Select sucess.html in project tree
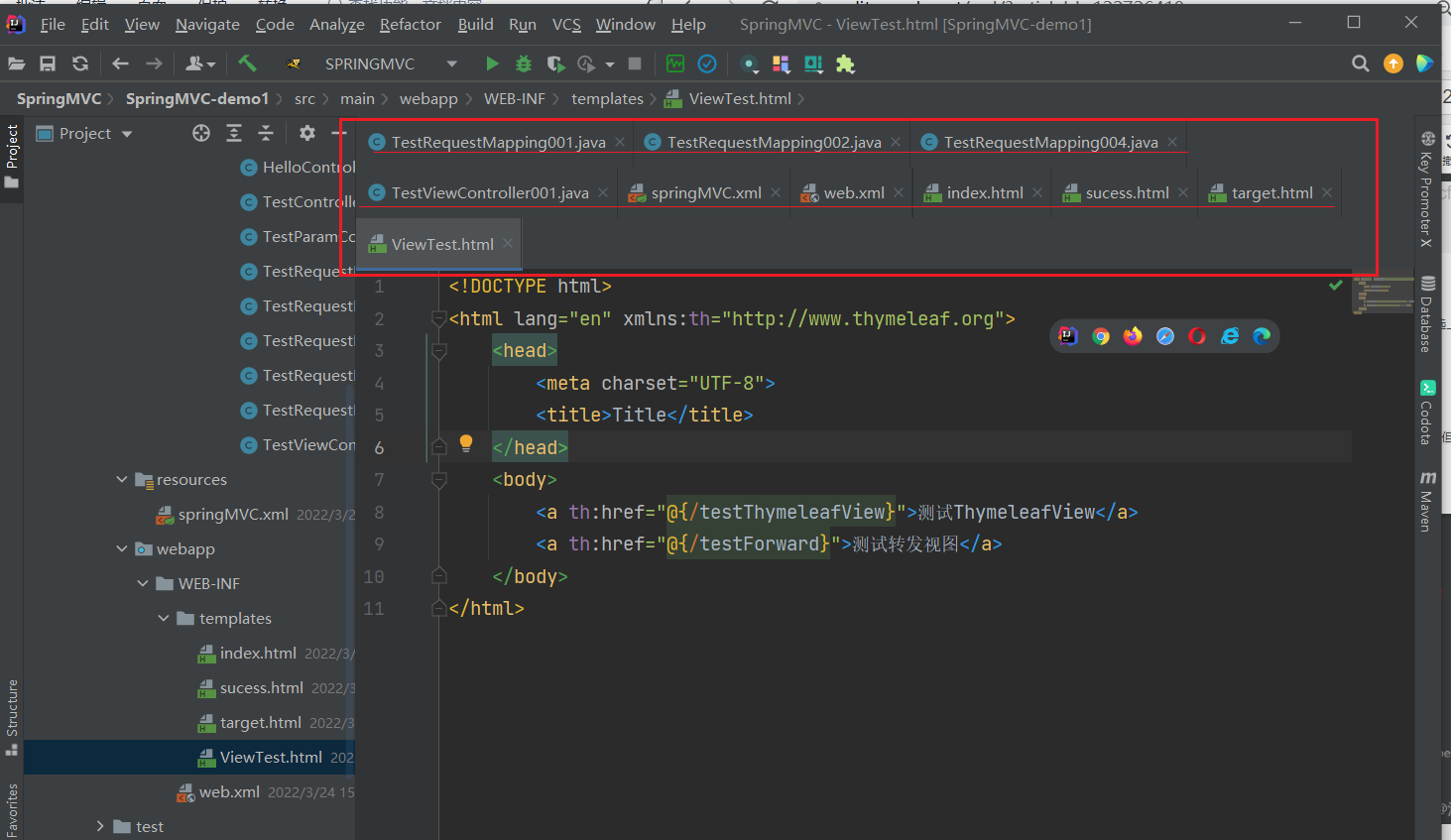 (x=261, y=687)
